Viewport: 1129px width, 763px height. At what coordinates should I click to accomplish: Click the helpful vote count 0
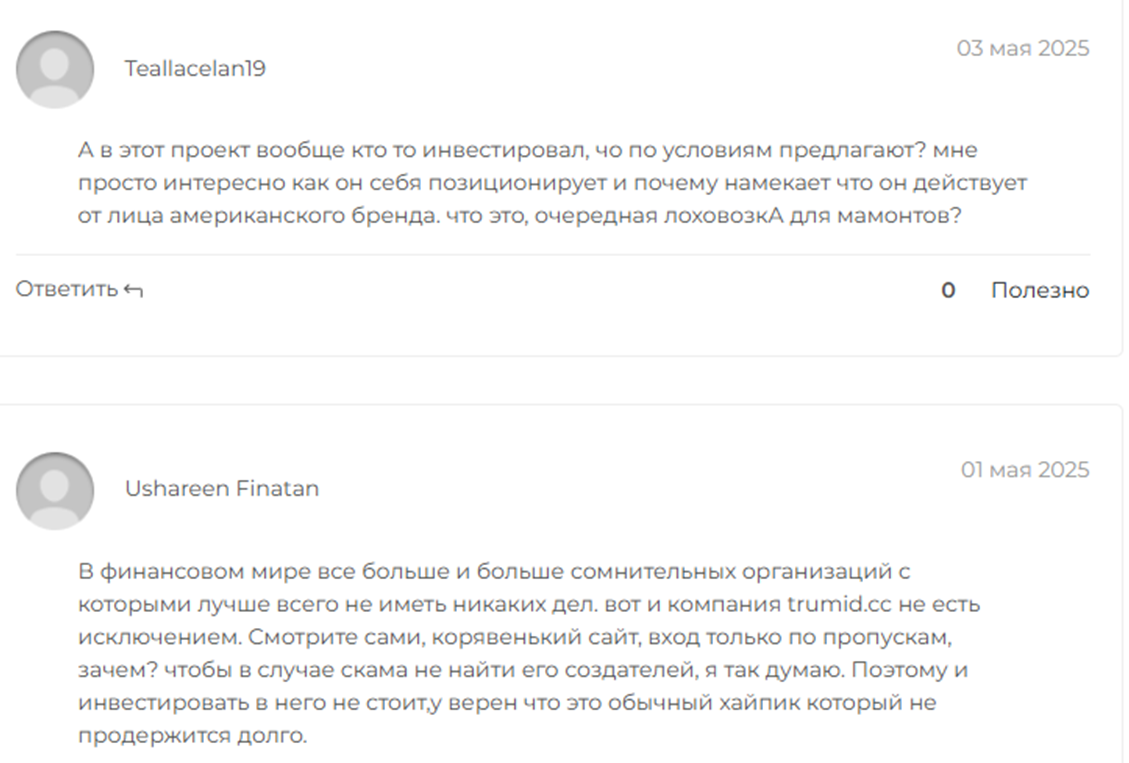click(x=948, y=290)
